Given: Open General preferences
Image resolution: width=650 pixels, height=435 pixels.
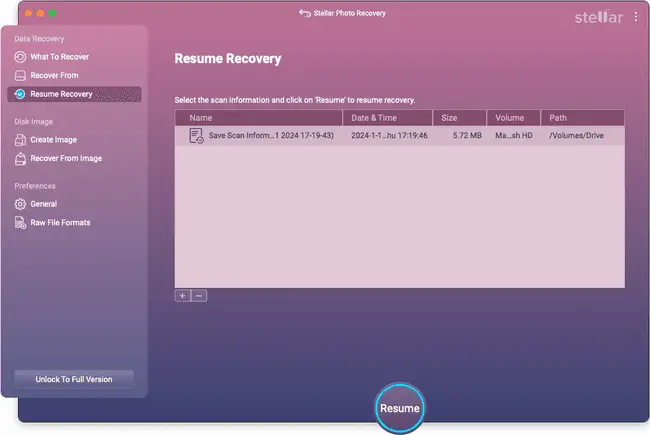Looking at the screenshot, I should point(44,204).
